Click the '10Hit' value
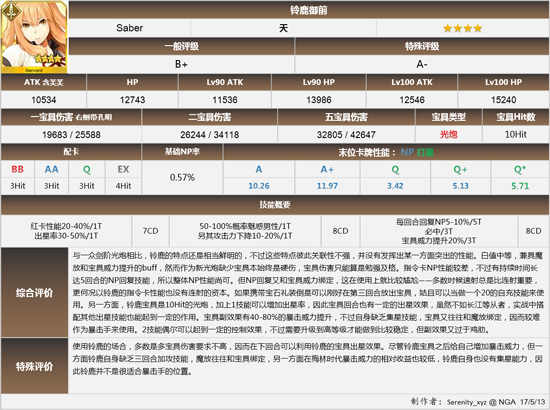Screen dimensions: 550x410 516,134
